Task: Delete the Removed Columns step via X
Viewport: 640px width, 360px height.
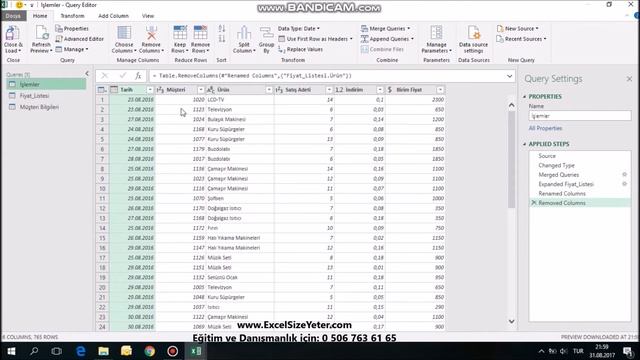Action: [x=533, y=203]
